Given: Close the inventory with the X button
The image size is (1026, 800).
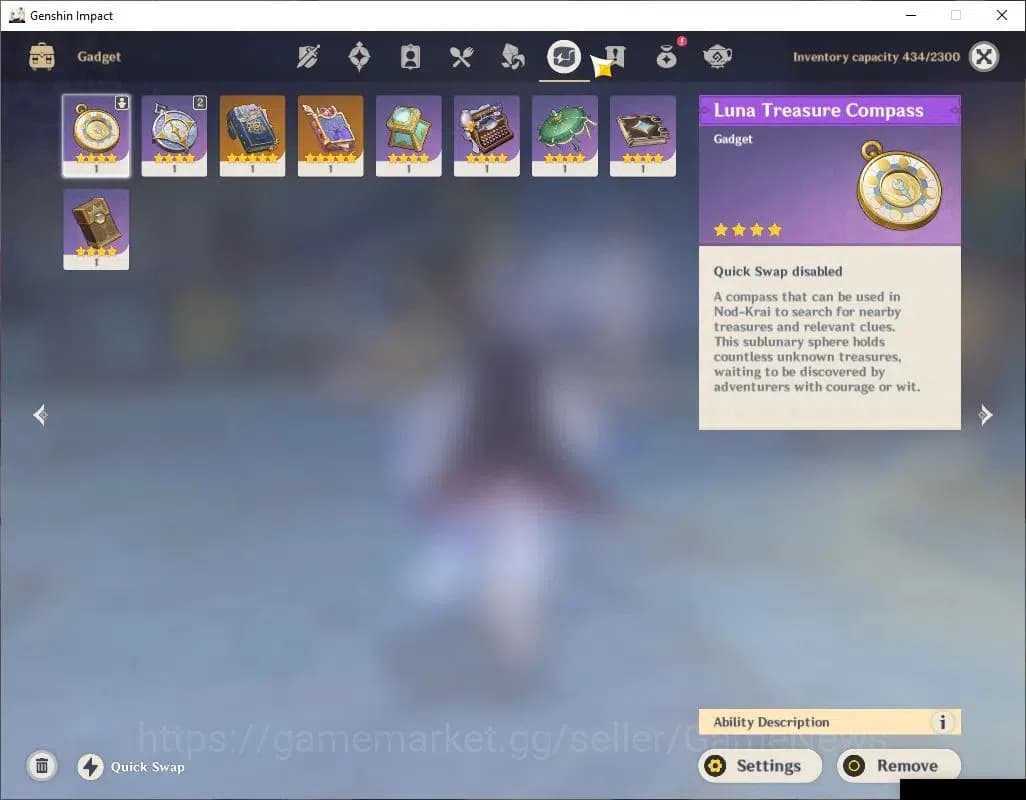Looking at the screenshot, I should click(x=984, y=57).
